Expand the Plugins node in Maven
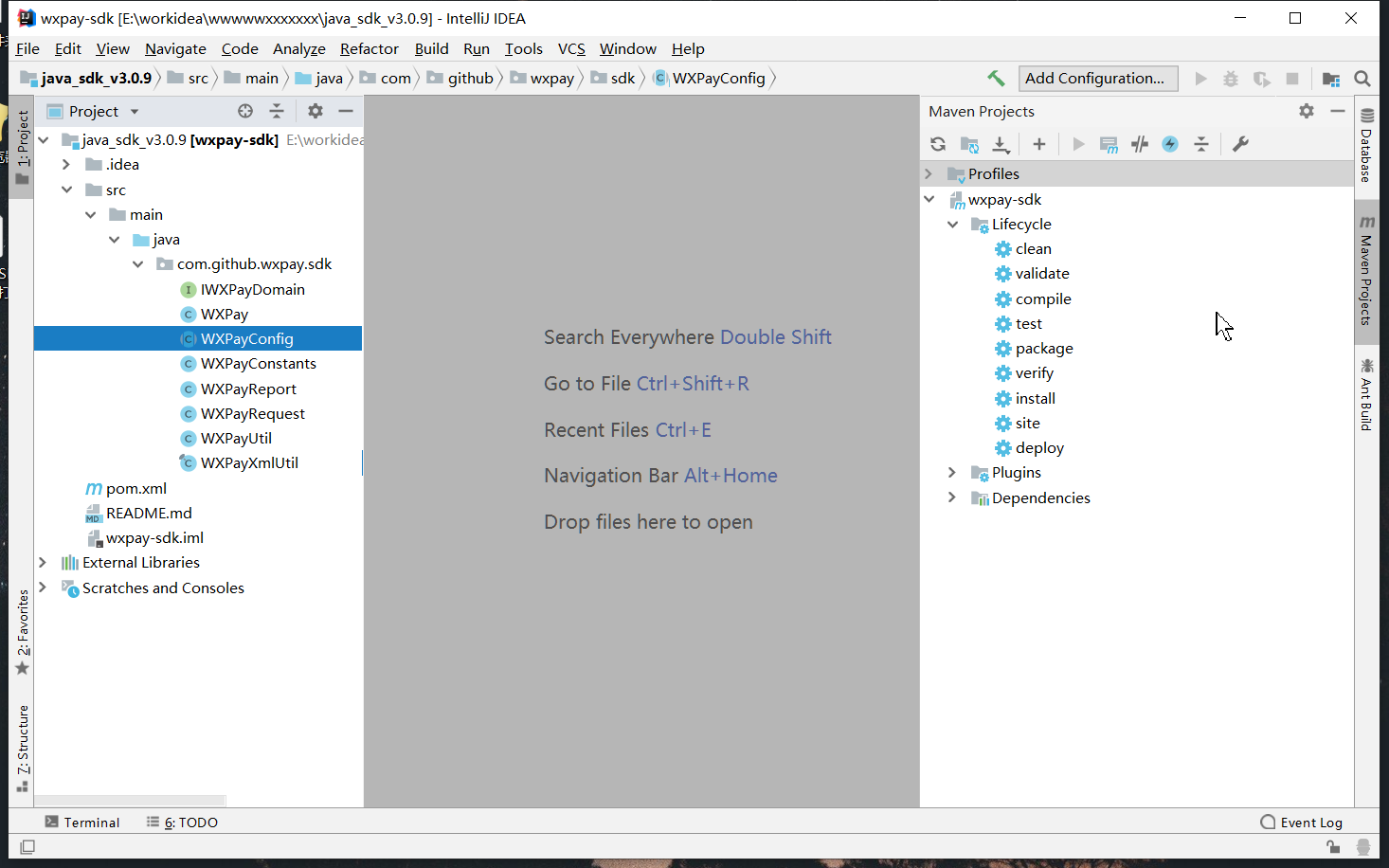This screenshot has height=868, width=1389. 952,472
